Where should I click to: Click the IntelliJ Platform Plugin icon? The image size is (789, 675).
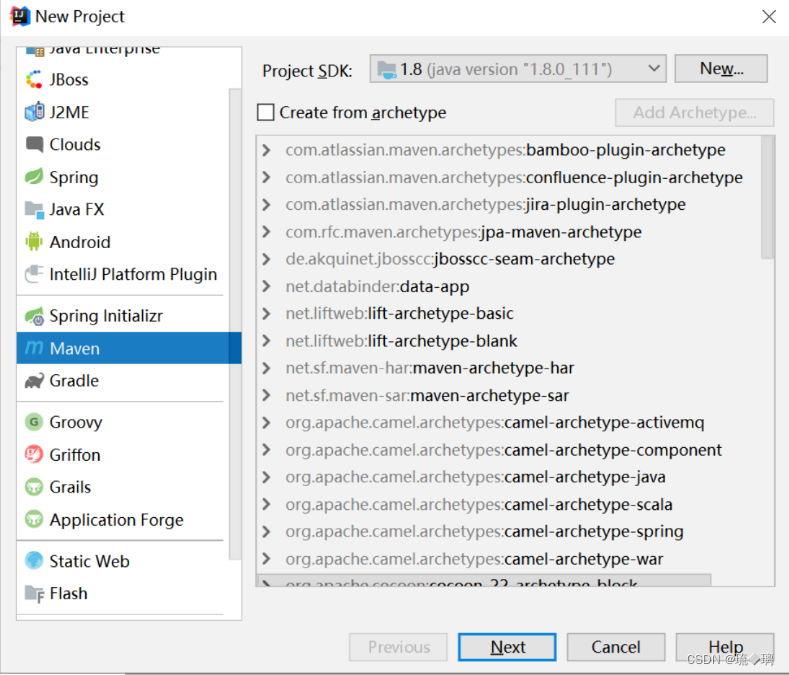34,274
